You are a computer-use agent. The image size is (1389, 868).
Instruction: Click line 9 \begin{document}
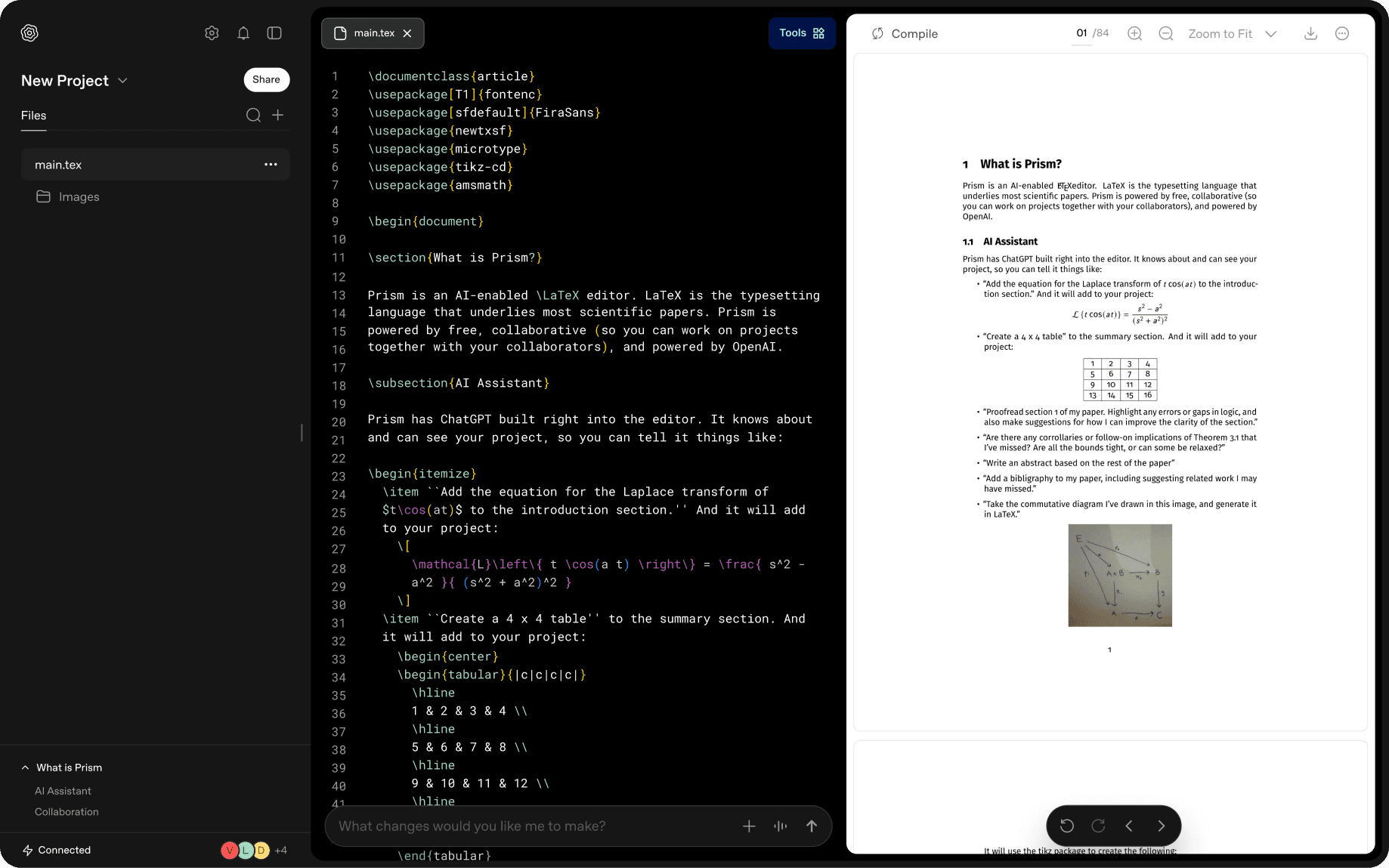coord(425,221)
